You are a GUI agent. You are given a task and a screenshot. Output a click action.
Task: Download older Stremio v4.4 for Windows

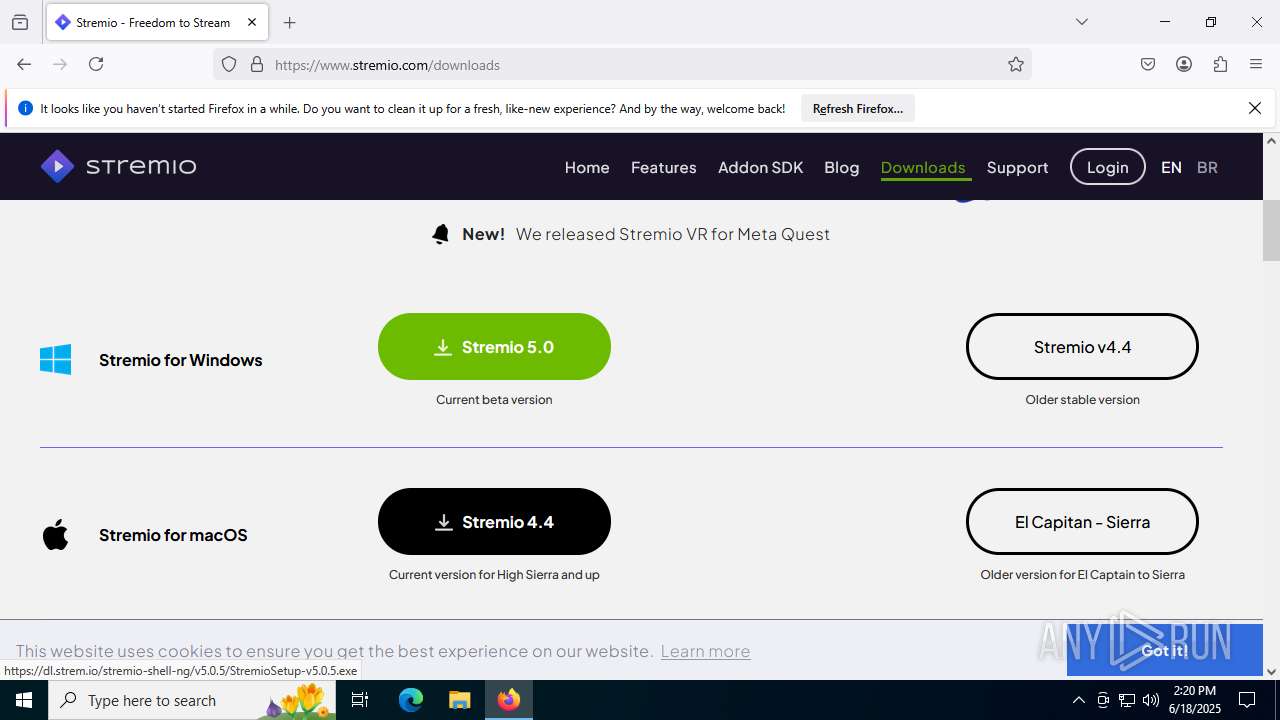click(x=1082, y=347)
